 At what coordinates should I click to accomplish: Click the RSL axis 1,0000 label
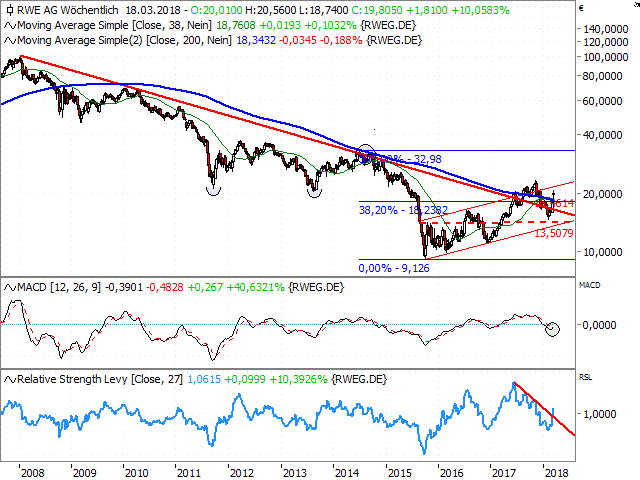pos(599,414)
